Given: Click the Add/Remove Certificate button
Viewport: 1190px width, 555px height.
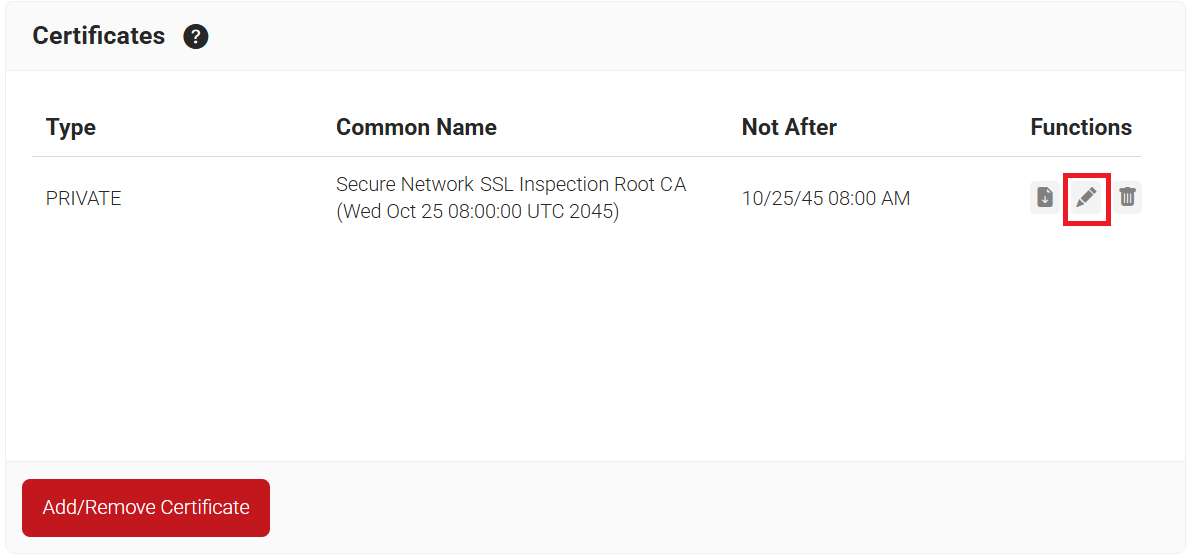Looking at the screenshot, I should [146, 508].
